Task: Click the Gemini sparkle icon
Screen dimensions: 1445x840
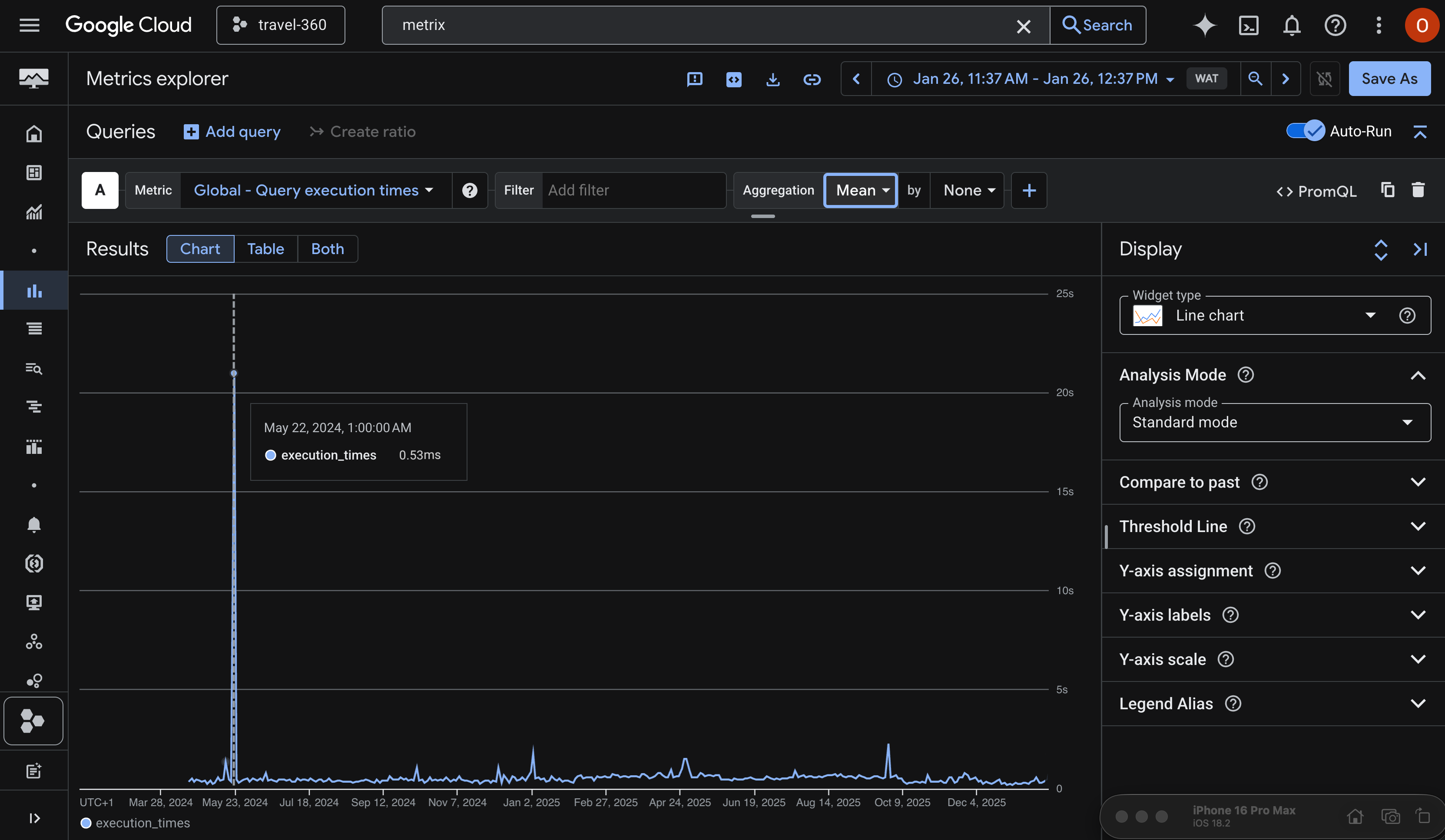Action: click(x=1204, y=25)
